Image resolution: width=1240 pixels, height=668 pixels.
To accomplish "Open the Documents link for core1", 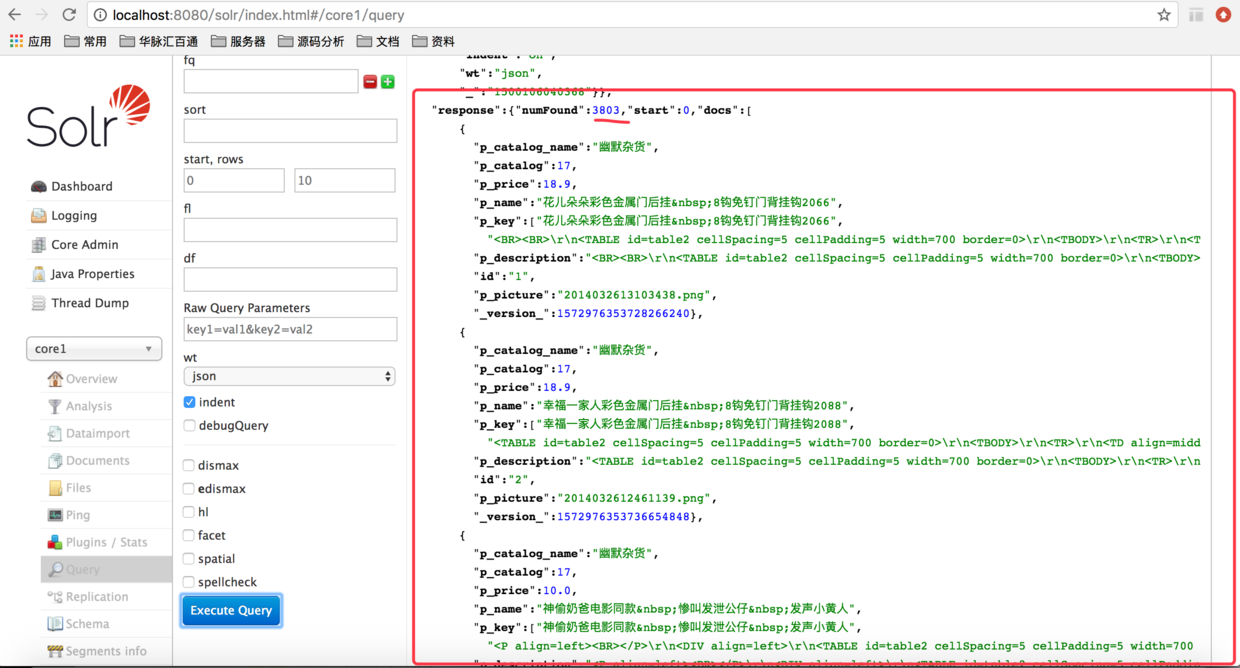I will coord(97,460).
